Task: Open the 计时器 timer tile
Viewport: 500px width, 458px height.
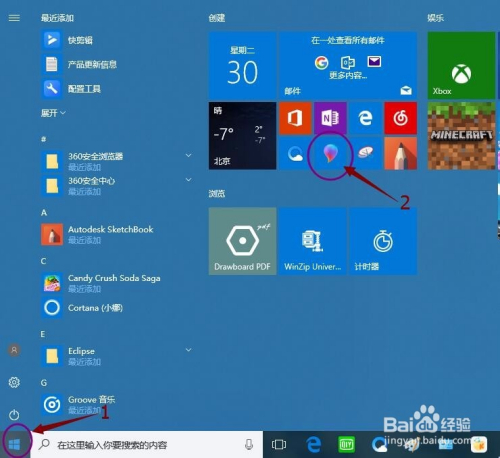Action: pos(383,241)
